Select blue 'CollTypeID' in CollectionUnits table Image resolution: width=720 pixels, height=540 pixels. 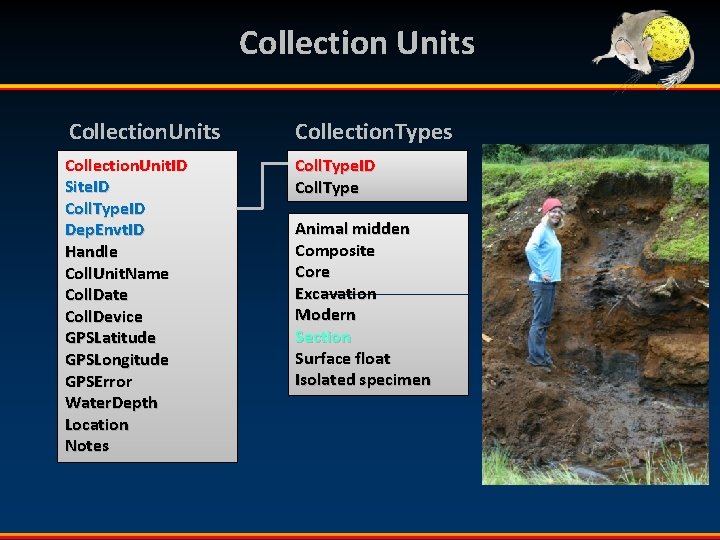point(105,209)
